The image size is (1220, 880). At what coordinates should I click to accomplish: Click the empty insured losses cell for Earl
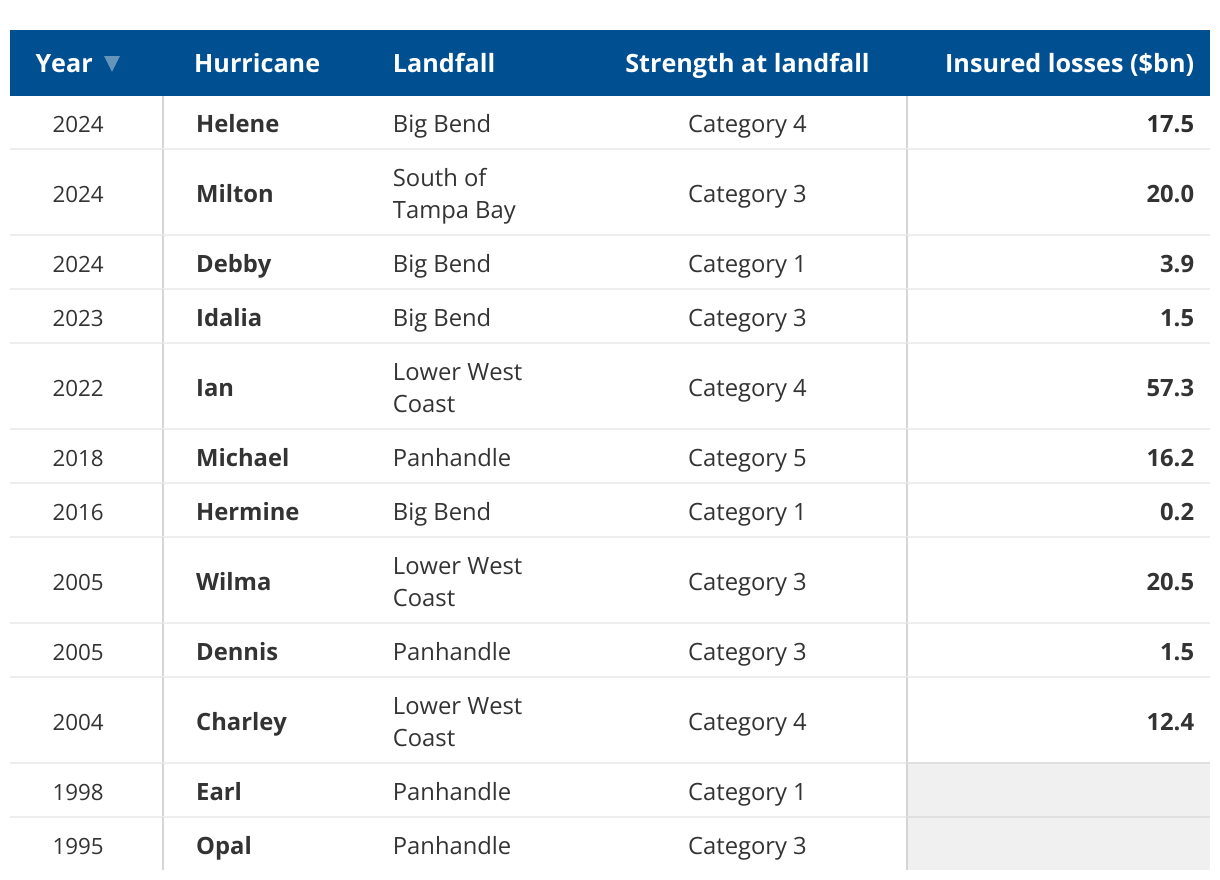(x=1058, y=791)
